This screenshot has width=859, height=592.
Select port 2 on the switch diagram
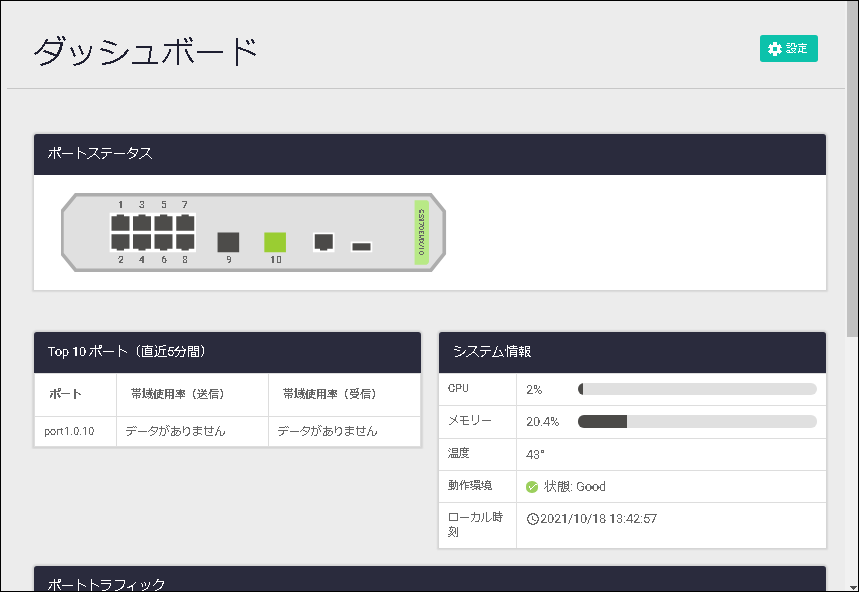[120, 241]
